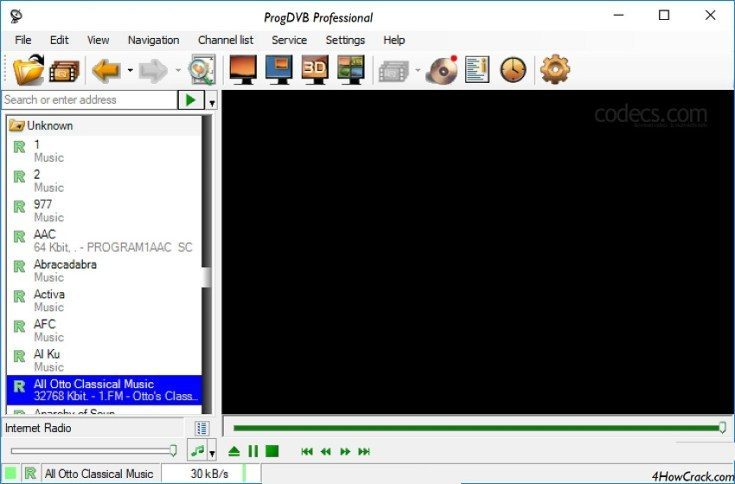Select the Activa channel
Screen dimensions: 735x484
pos(104,301)
